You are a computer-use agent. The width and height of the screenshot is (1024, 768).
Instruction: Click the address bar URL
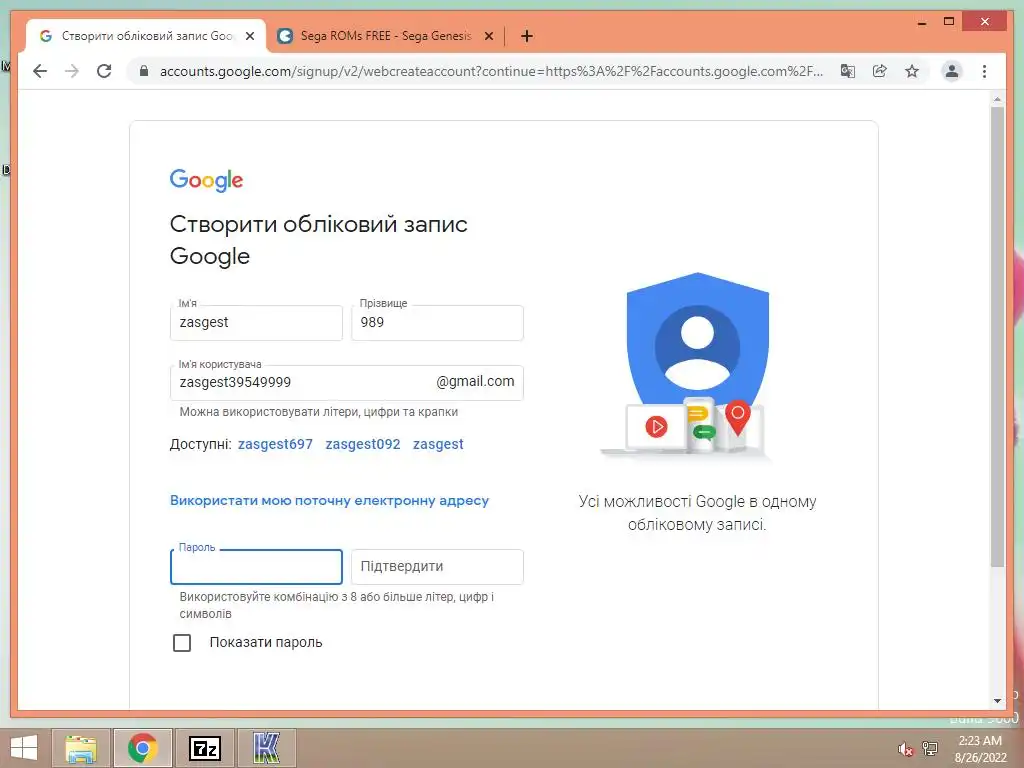[491, 71]
